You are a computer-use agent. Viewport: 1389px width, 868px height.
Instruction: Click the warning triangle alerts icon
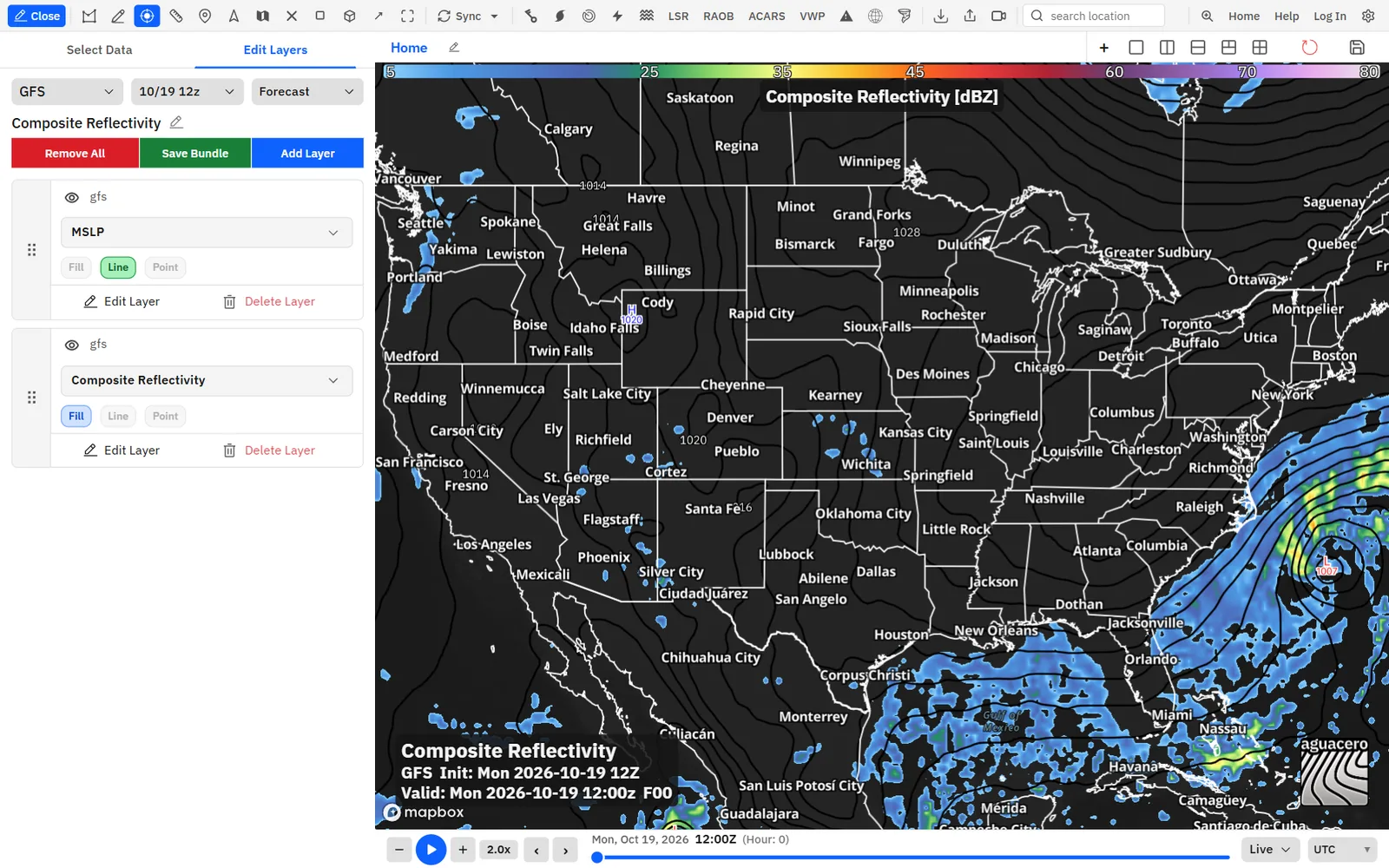point(846,16)
